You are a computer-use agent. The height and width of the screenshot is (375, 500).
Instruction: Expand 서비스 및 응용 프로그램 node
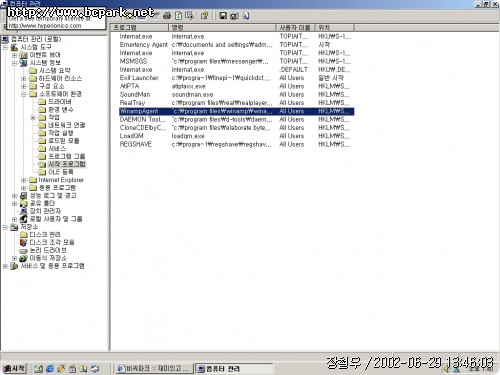[5, 266]
